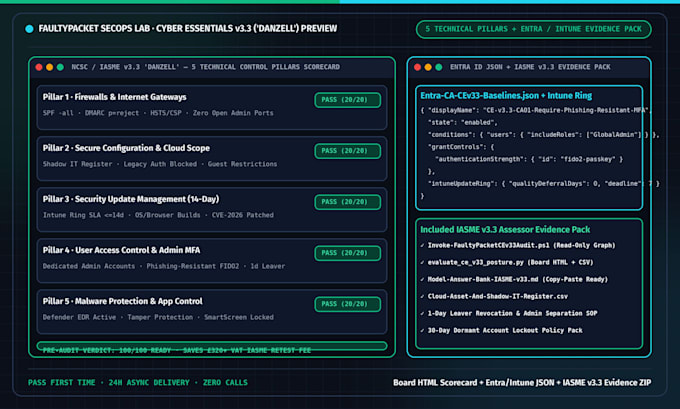The height and width of the screenshot is (409, 680).
Task: Click the Invoke-FaultyPacketCEv33Audit.ps1 list item
Action: coord(518,245)
